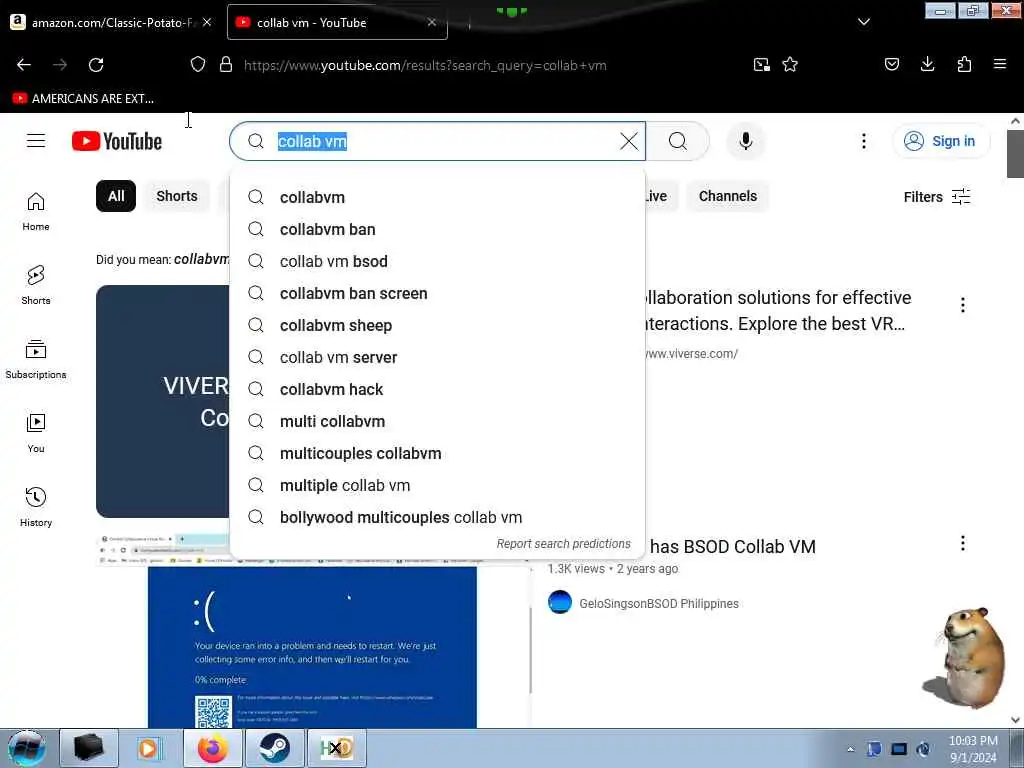Choose the suggestion "collabvm hack"

click(438, 389)
